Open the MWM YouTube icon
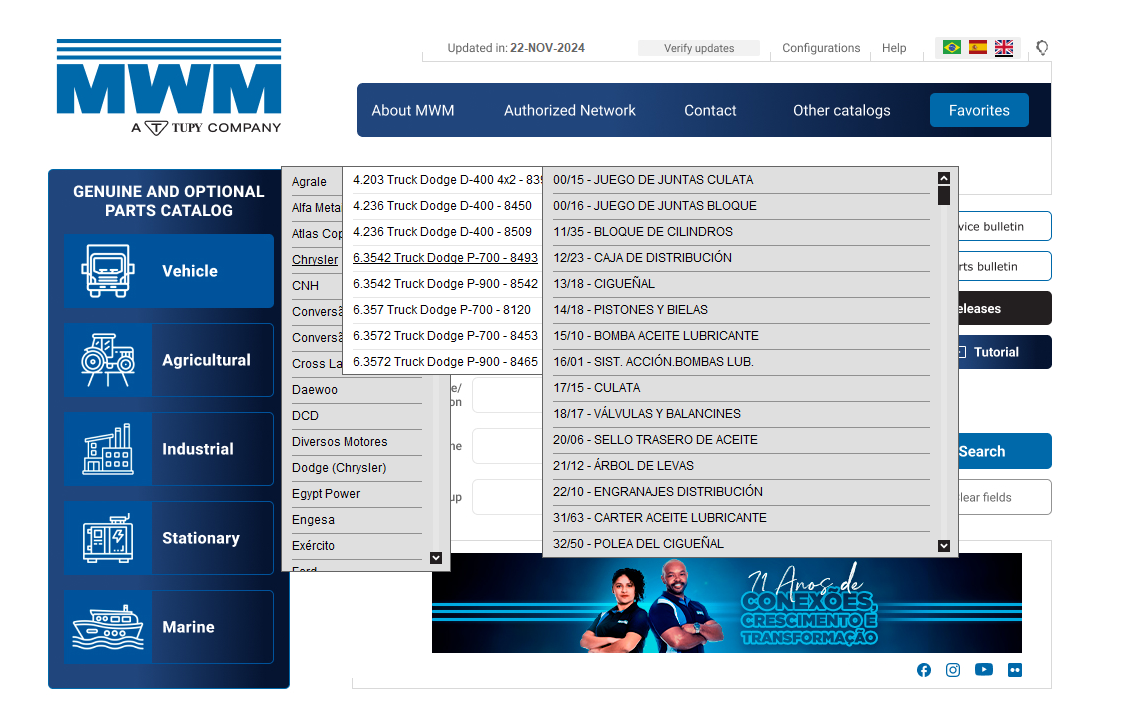Image resolution: width=1128 pixels, height=721 pixels. click(x=983, y=670)
